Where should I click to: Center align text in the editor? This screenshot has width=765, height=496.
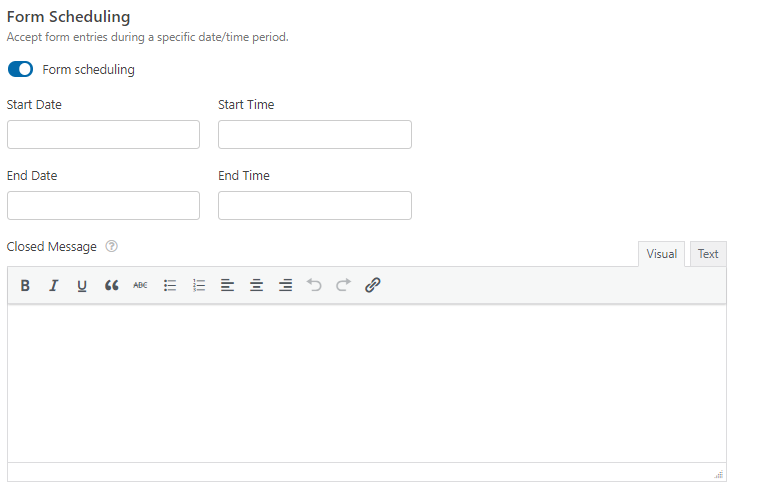257,285
